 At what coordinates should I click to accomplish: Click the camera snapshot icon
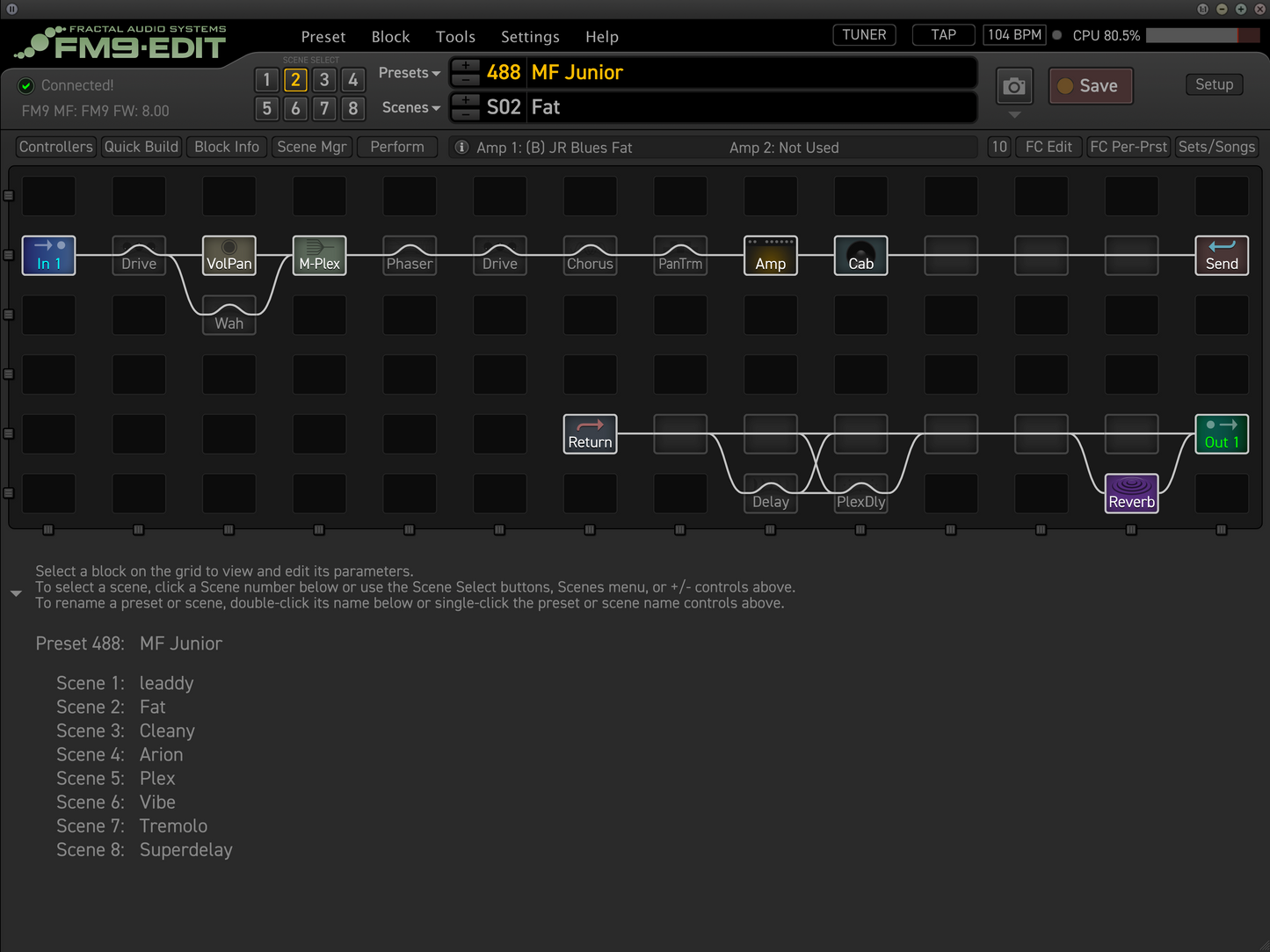pos(1014,86)
